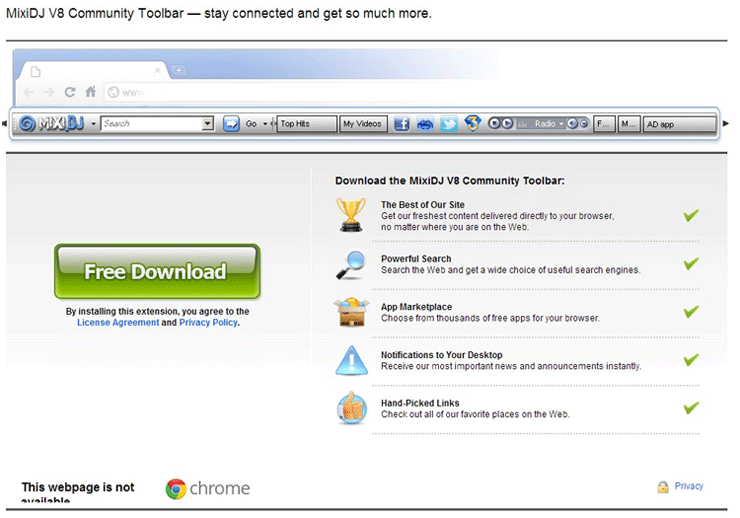The width and height of the screenshot is (740, 518).
Task: Click the MixiDJ logo in the toolbar
Action: (x=51, y=124)
